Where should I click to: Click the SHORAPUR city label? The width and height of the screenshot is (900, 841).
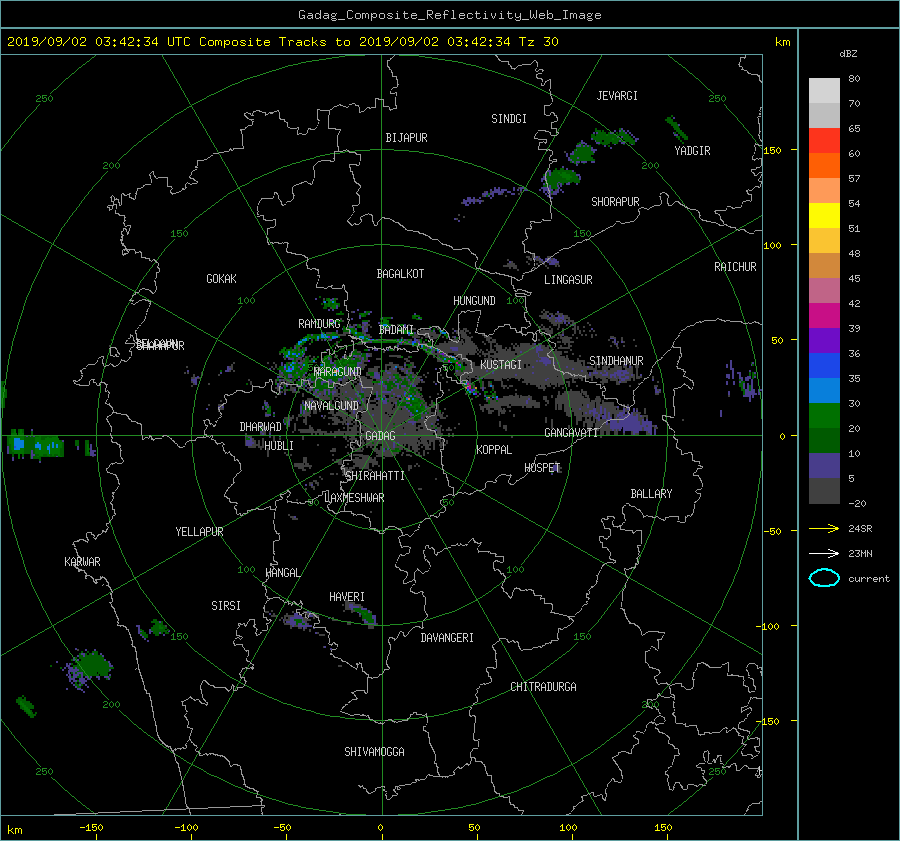point(615,202)
